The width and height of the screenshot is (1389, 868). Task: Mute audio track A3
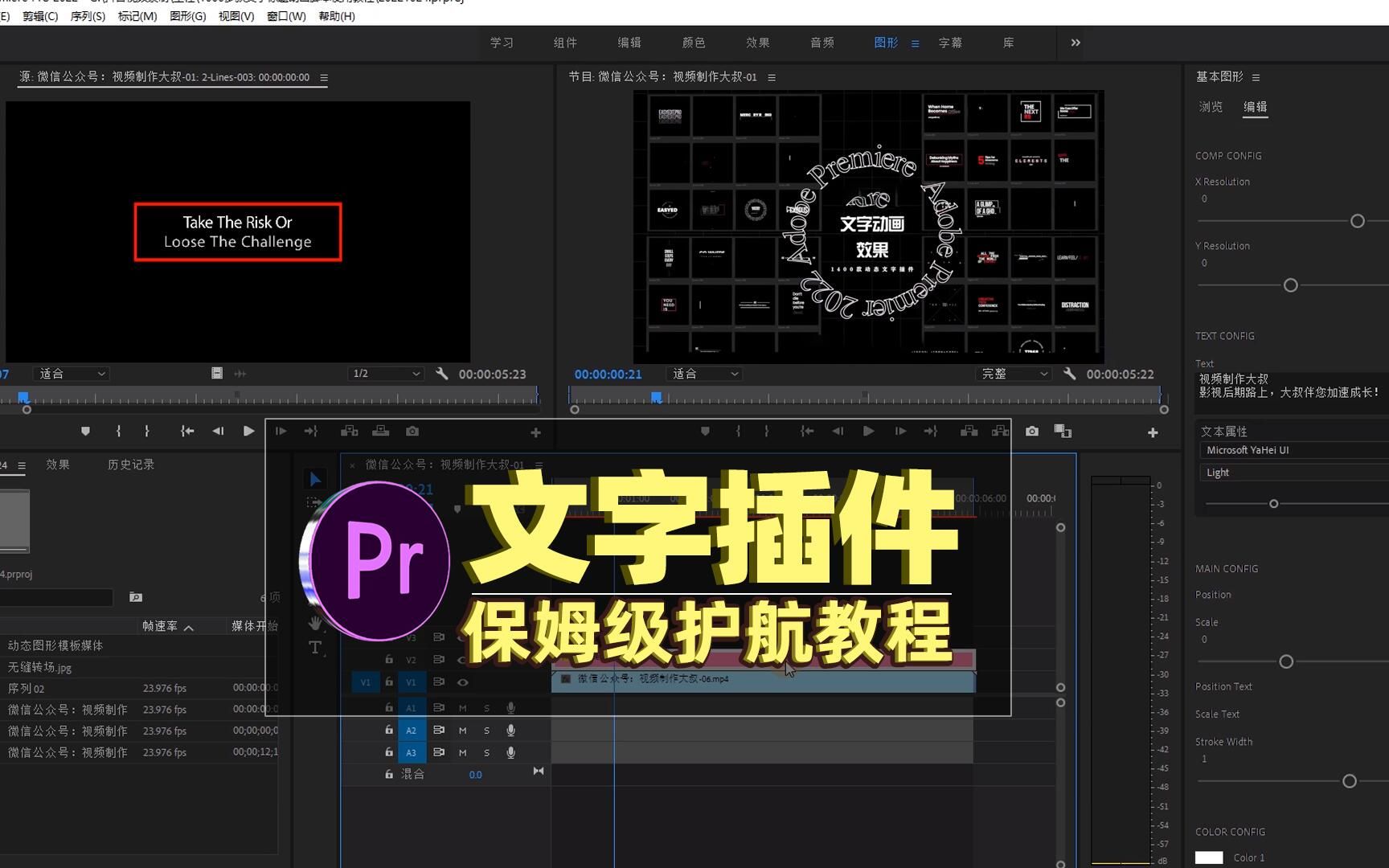pos(462,753)
